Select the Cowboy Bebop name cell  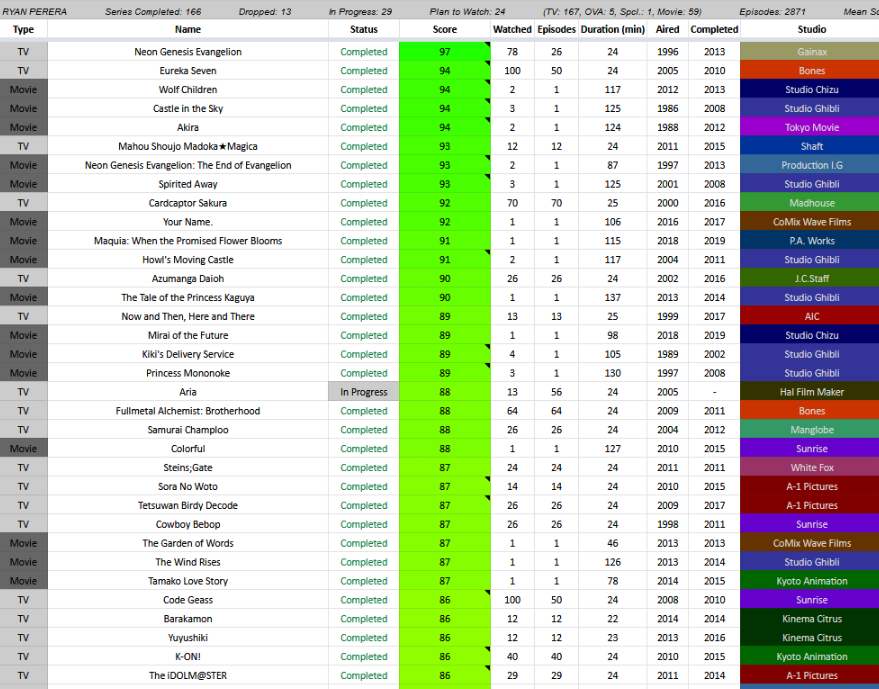tap(188, 525)
